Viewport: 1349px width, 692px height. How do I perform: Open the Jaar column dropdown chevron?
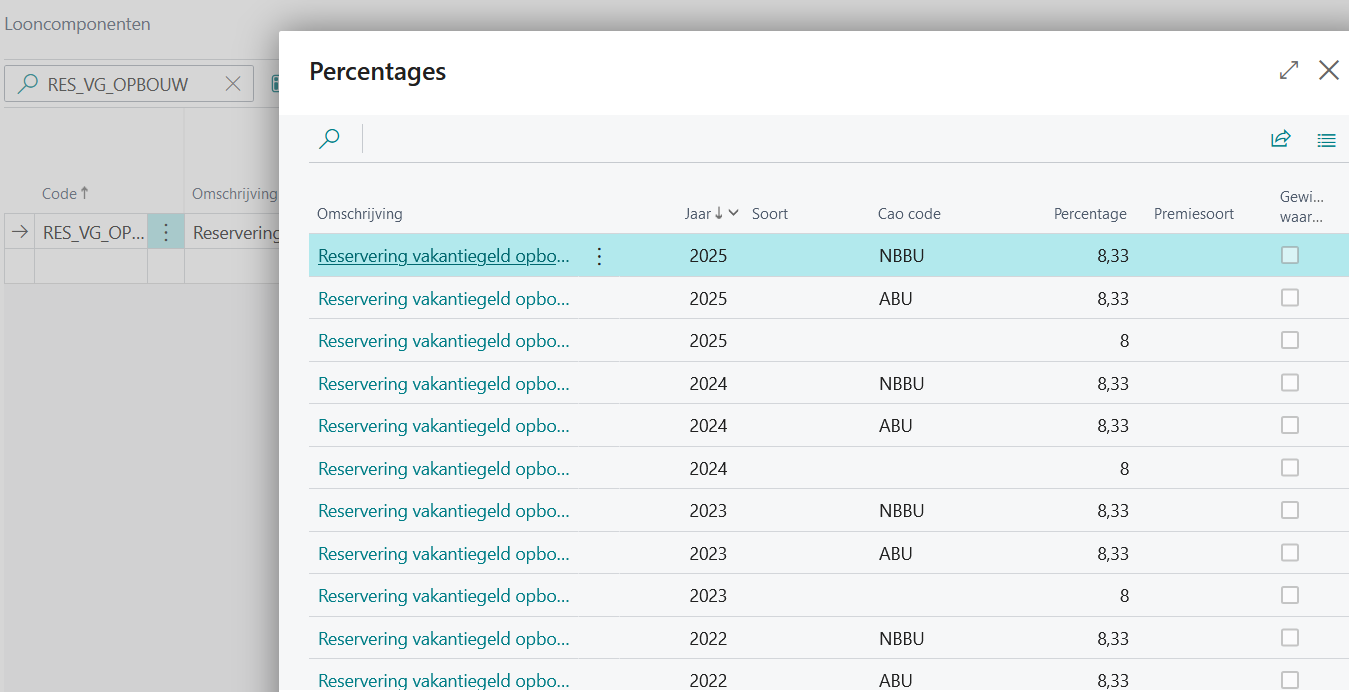(734, 213)
